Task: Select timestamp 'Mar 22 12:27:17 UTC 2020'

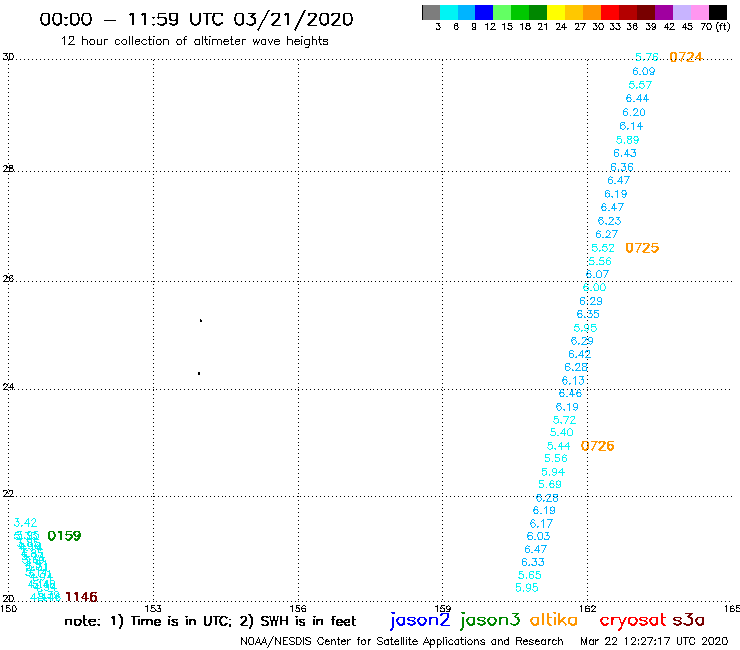Action: tap(654, 641)
